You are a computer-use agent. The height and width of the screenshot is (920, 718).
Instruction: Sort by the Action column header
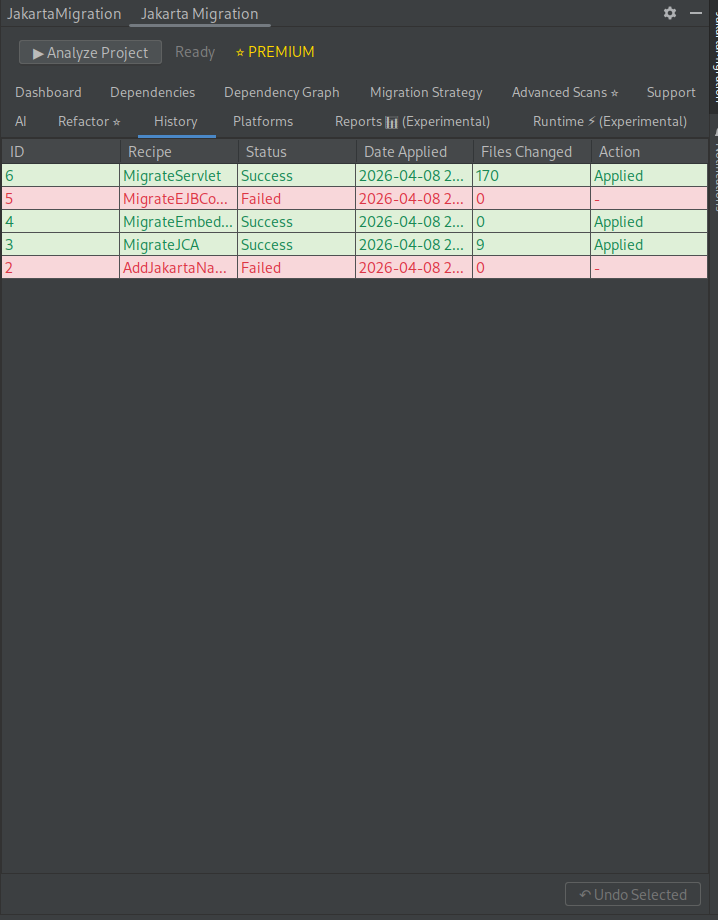tap(649, 152)
